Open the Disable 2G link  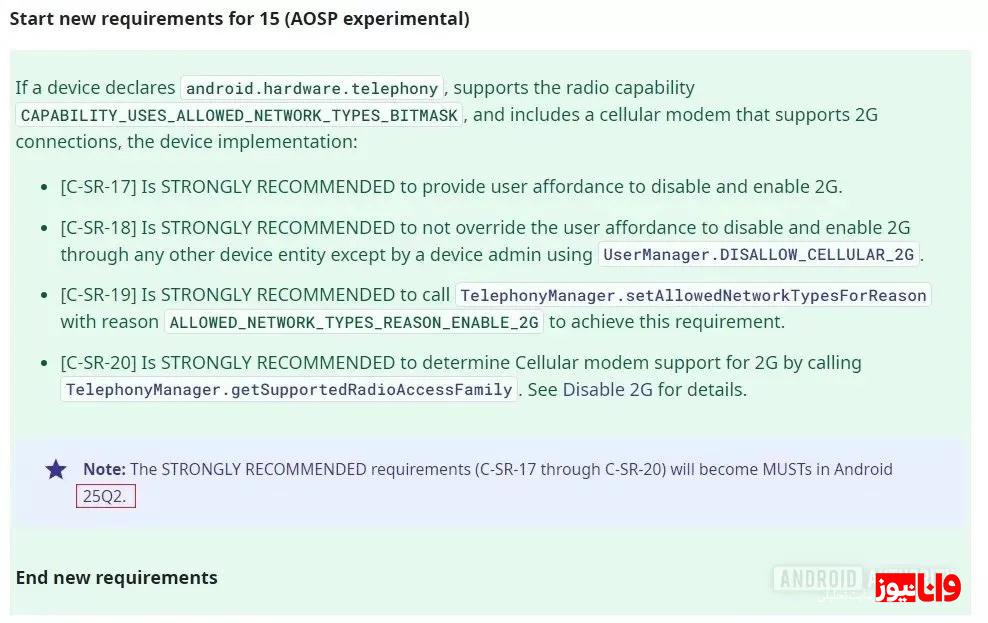pos(607,390)
